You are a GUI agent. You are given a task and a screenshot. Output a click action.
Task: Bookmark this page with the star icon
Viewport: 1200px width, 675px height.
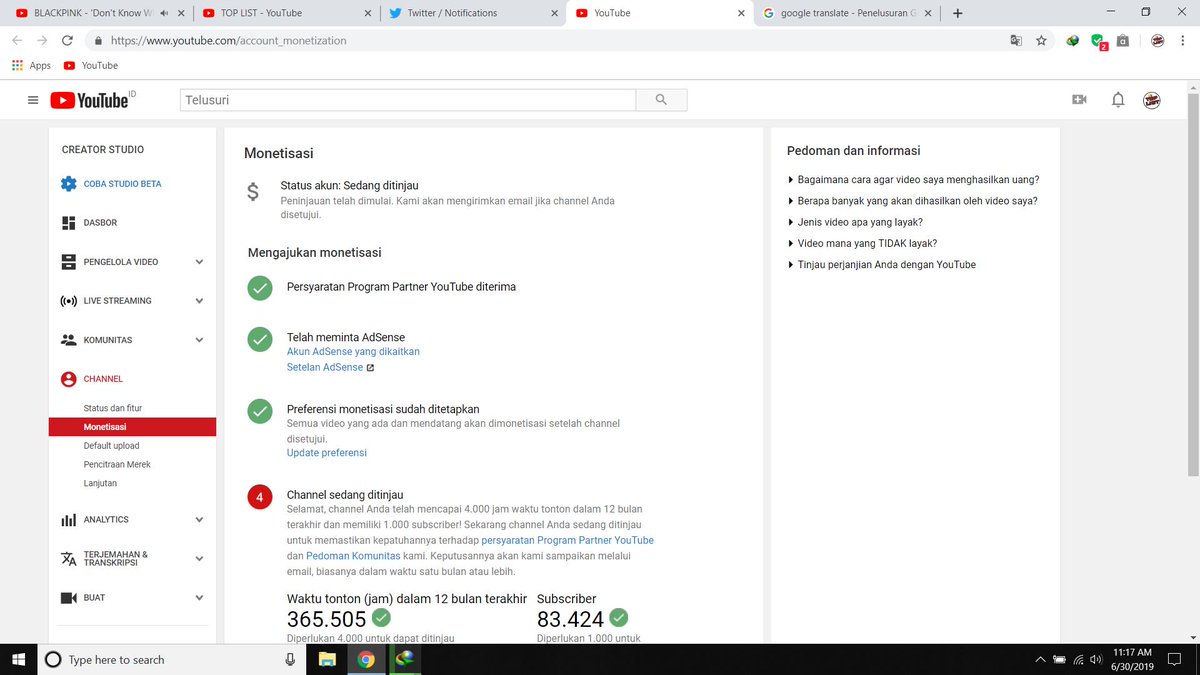click(x=1041, y=41)
